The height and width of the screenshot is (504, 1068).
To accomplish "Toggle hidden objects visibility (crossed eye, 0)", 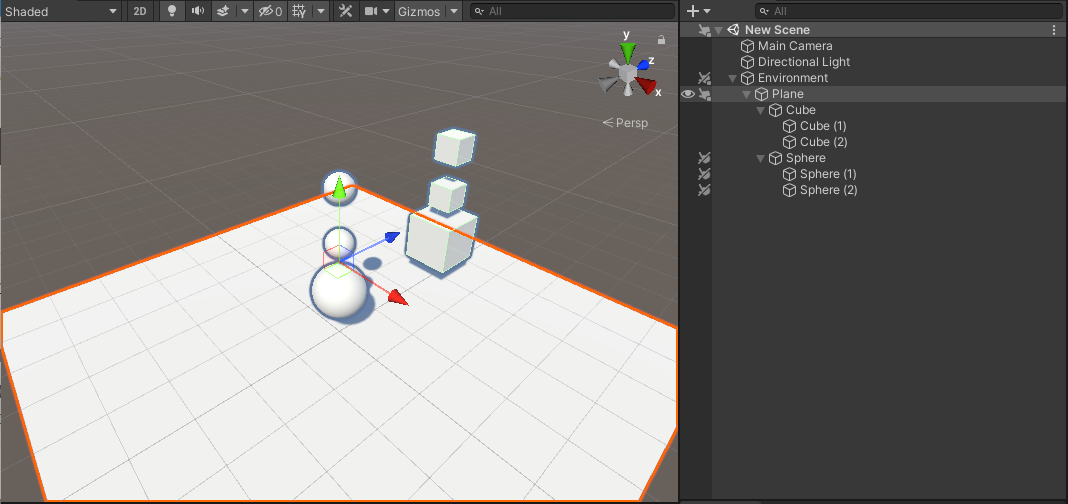I will click(270, 11).
